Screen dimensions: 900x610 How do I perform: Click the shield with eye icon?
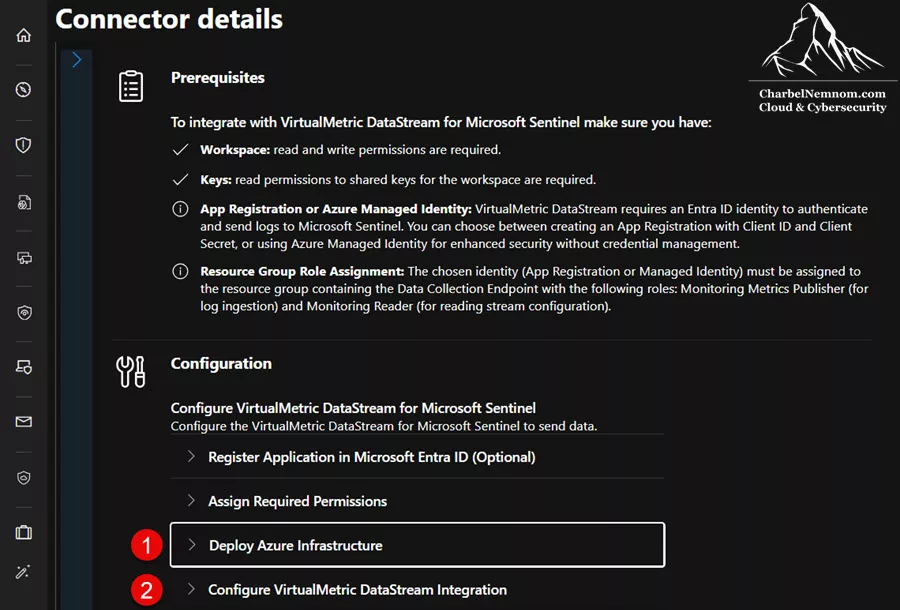(x=24, y=313)
